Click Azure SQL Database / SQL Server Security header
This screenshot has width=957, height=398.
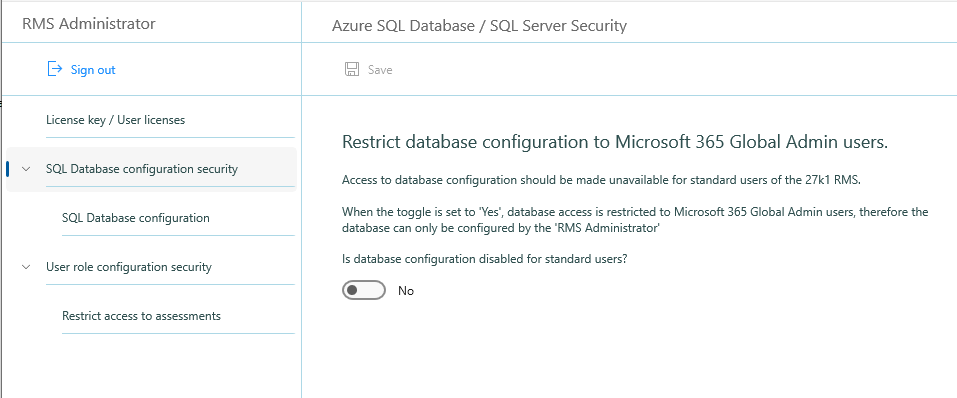479,26
